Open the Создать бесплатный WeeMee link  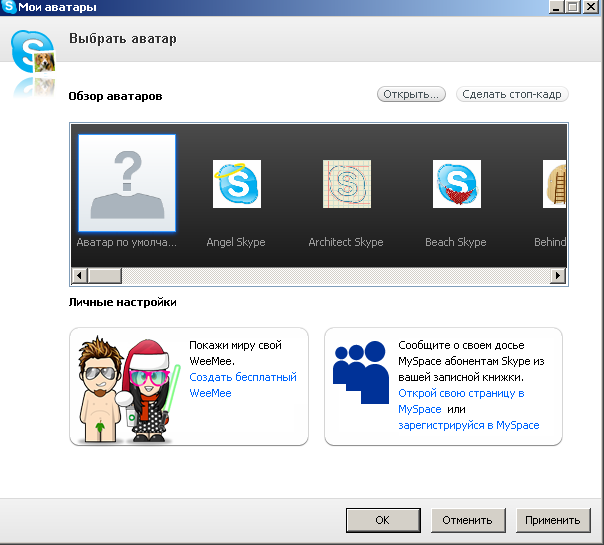(x=243, y=385)
